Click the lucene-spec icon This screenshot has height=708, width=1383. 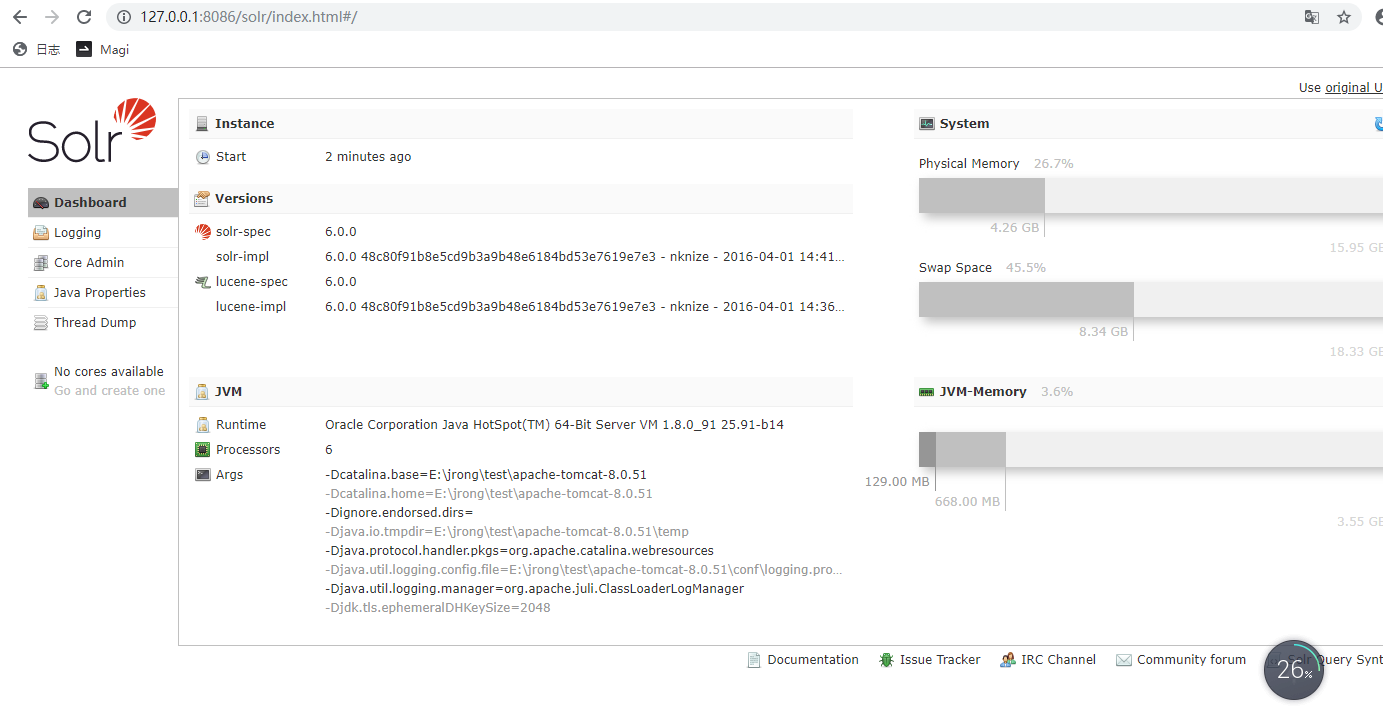(203, 282)
